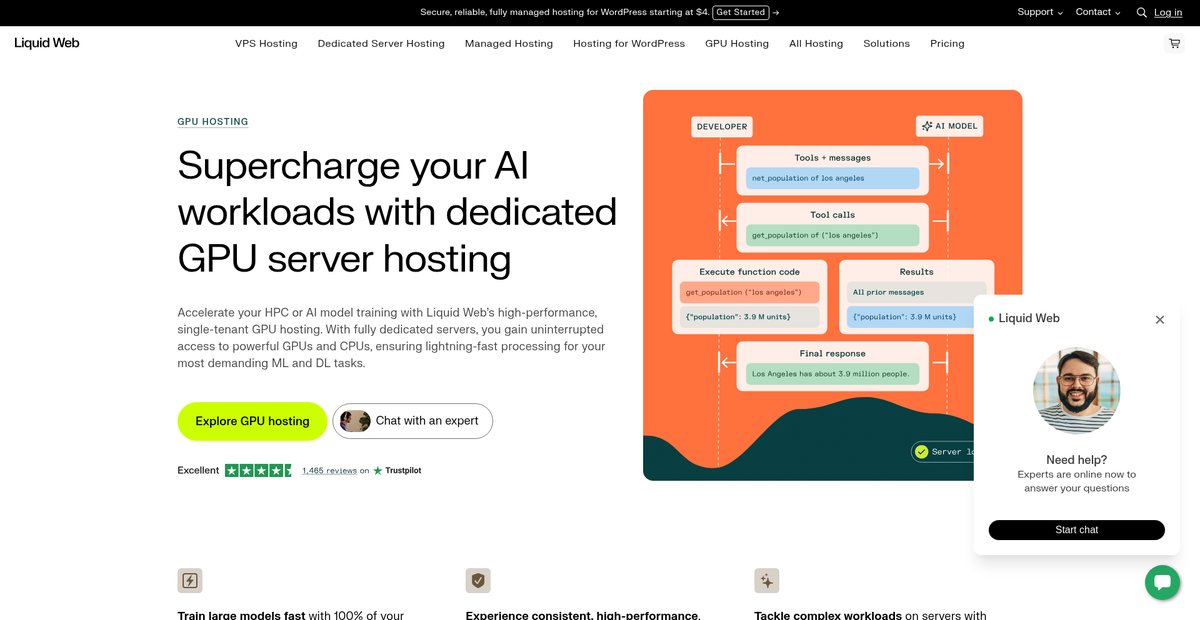Screen dimensions: 1200x620
Task: Click the green server checkmark badge
Action: (921, 452)
